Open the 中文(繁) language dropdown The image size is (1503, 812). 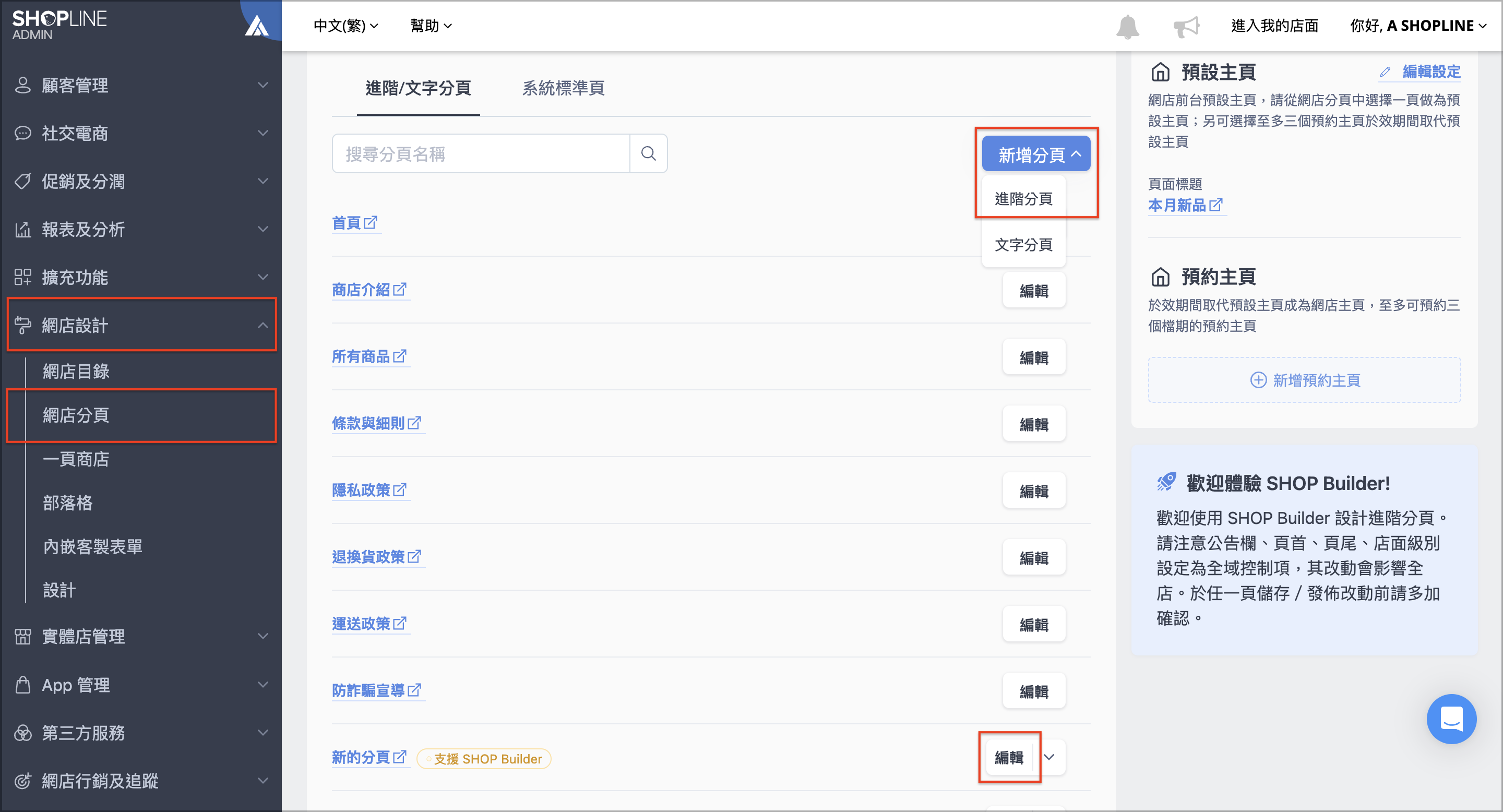pyautogui.click(x=345, y=26)
